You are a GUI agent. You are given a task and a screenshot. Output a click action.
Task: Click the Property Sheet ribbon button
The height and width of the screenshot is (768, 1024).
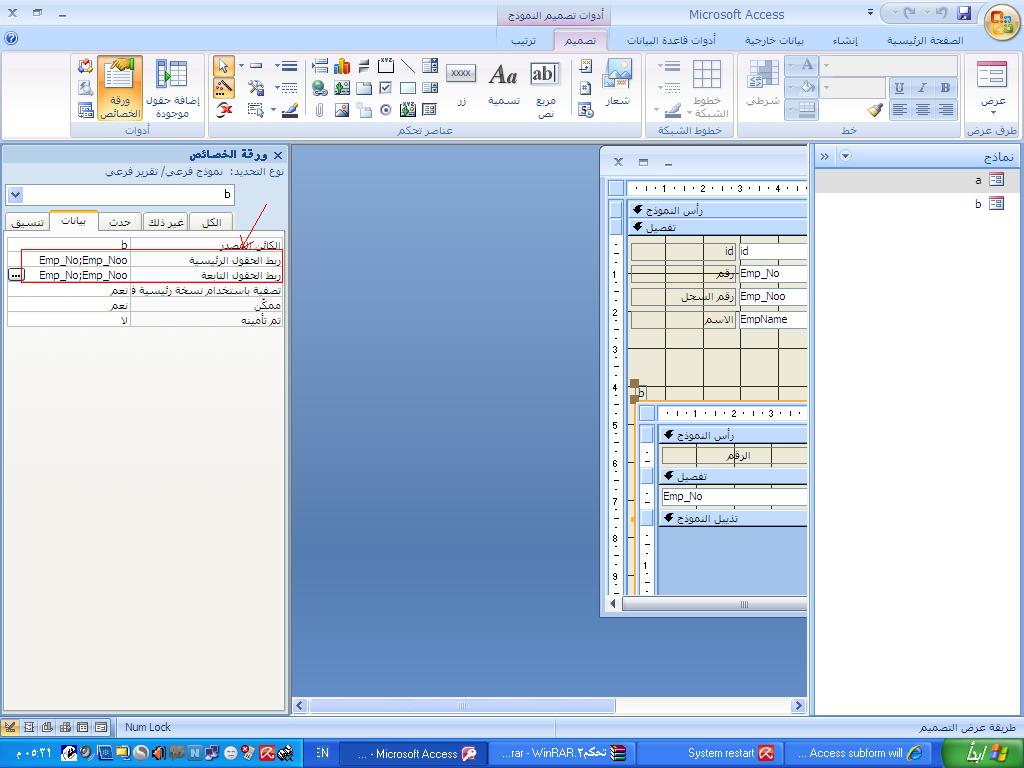click(x=120, y=89)
